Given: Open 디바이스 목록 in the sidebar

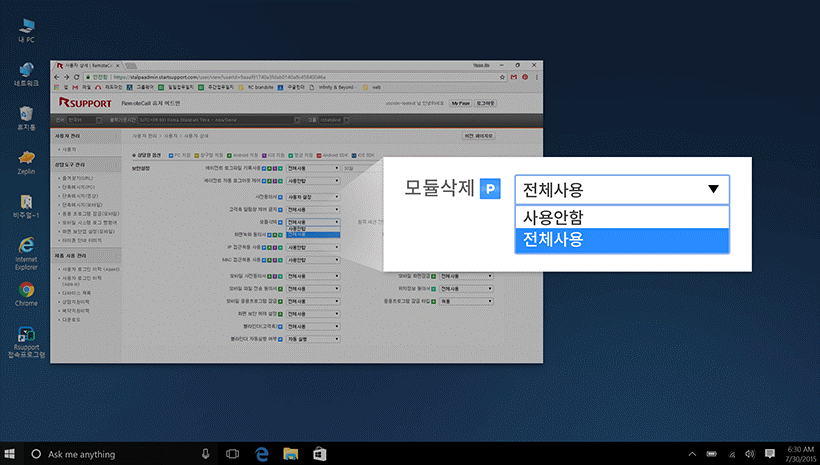Looking at the screenshot, I should (76, 293).
